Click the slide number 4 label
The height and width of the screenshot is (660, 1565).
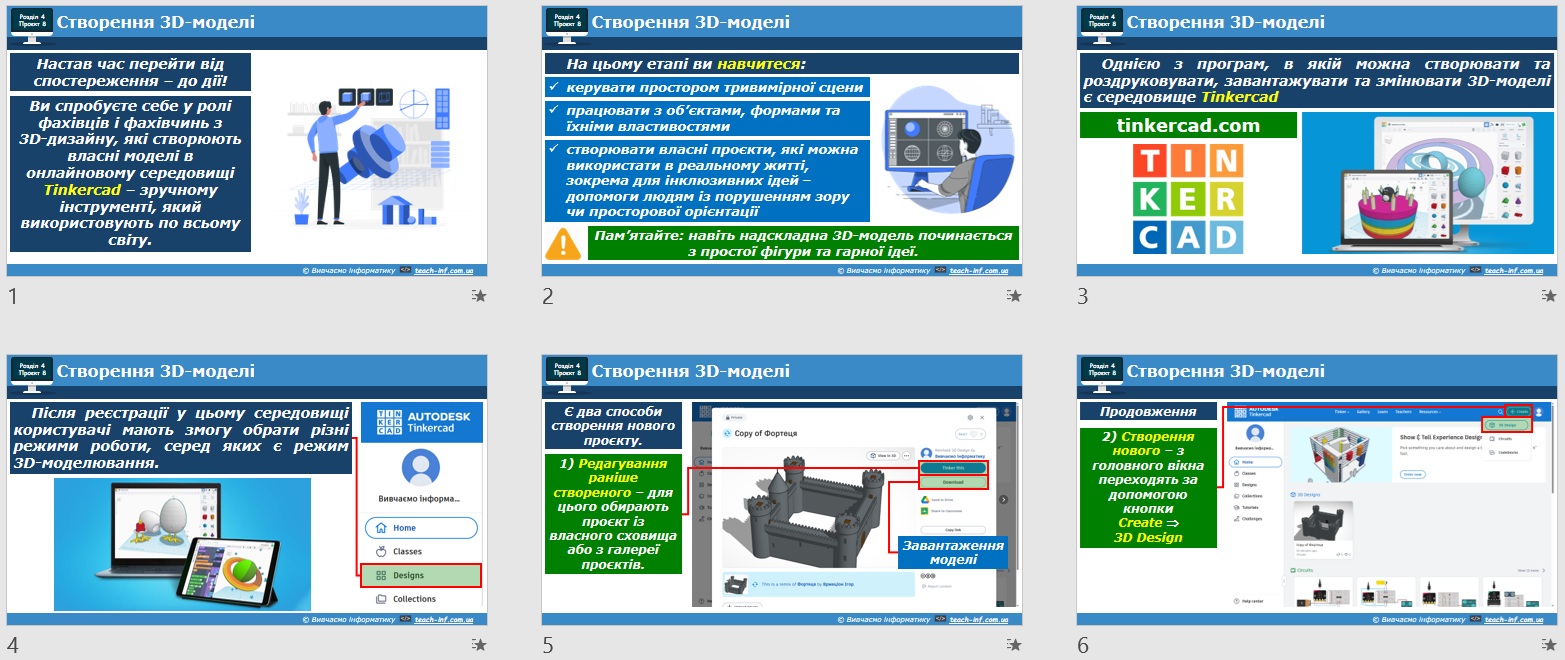pyautogui.click(x=13, y=645)
